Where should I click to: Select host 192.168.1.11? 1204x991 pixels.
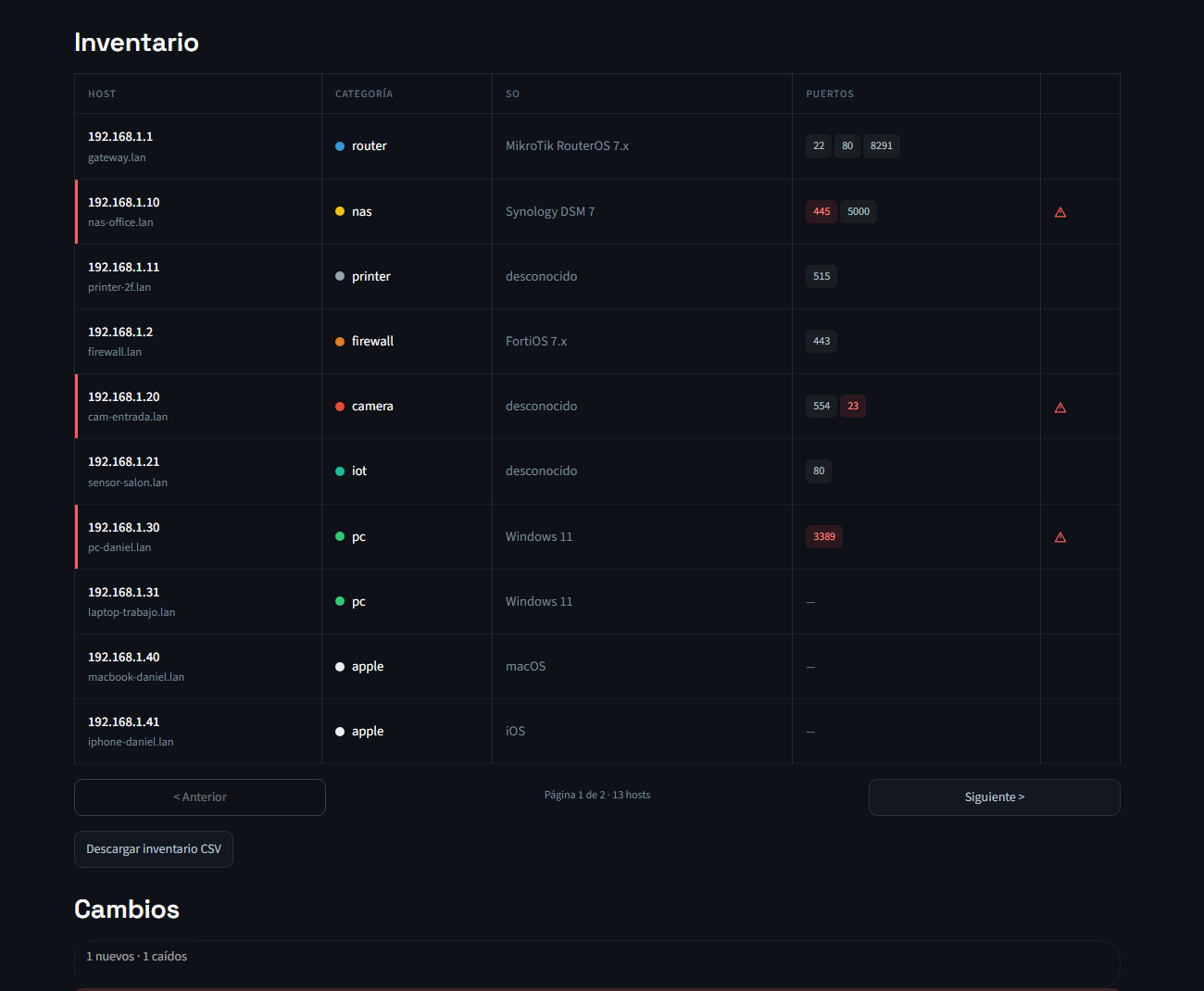click(x=124, y=267)
